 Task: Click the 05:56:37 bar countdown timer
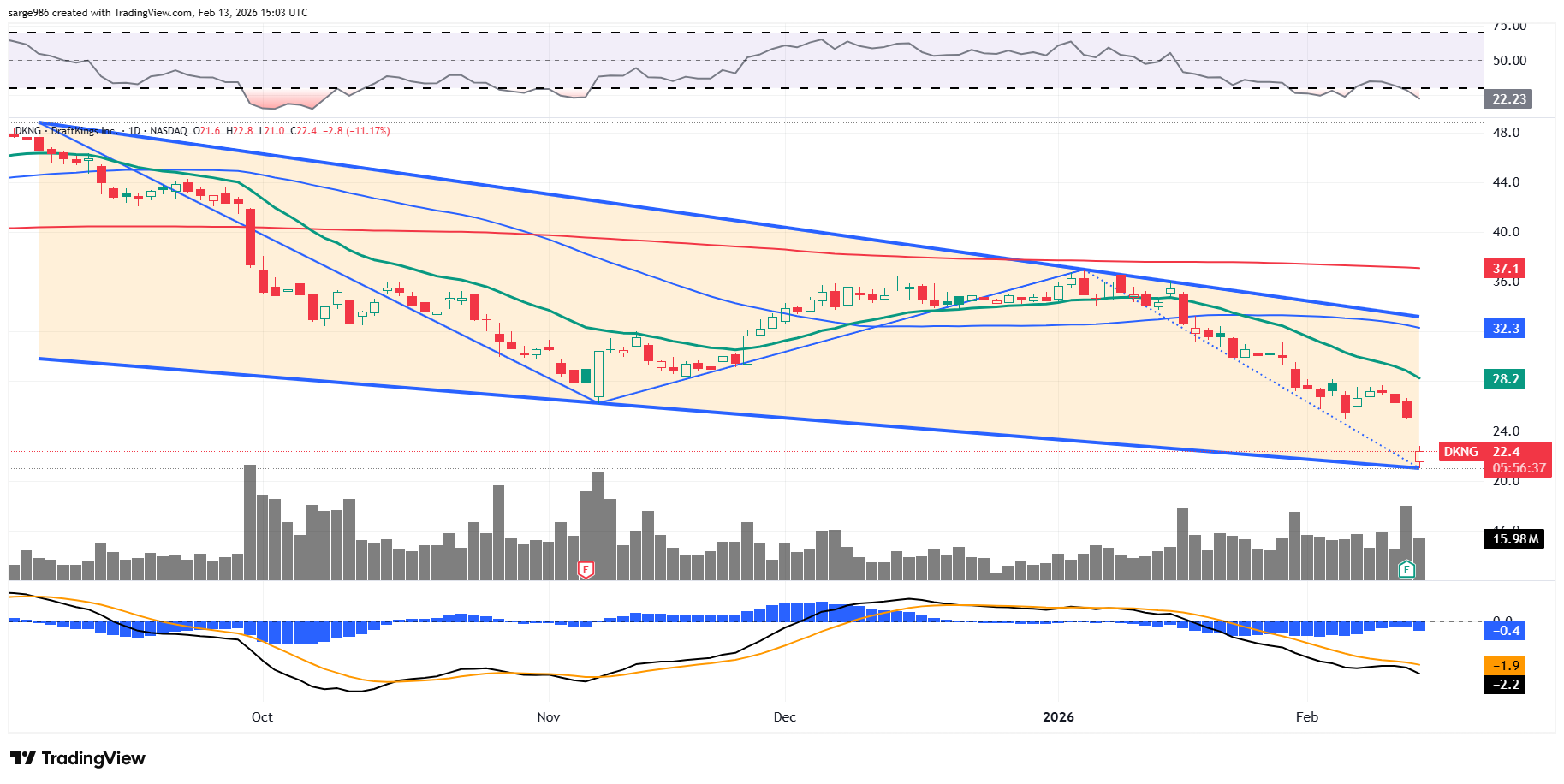pos(1519,468)
